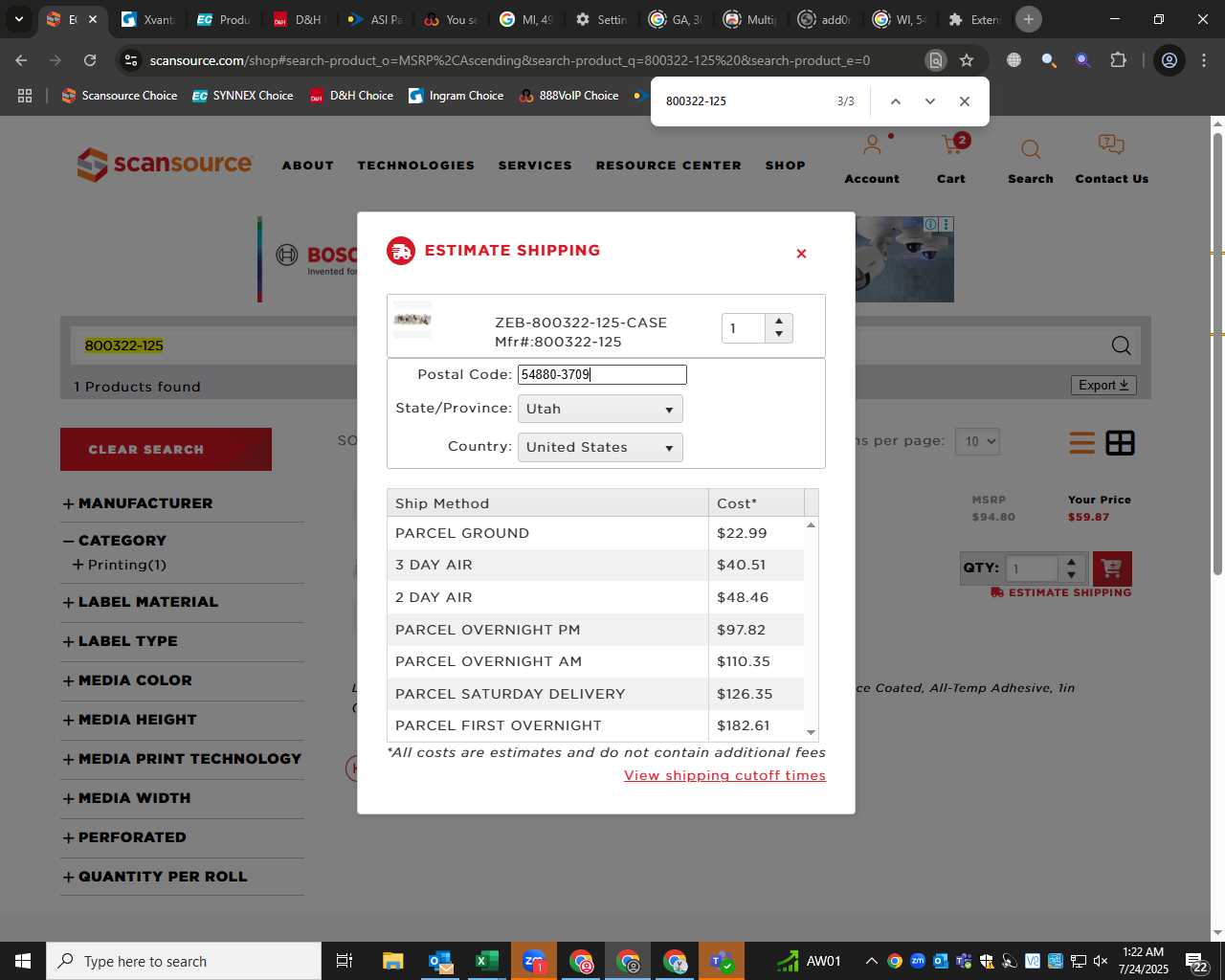
Task: Switch to grid view icon
Action: (x=1120, y=443)
